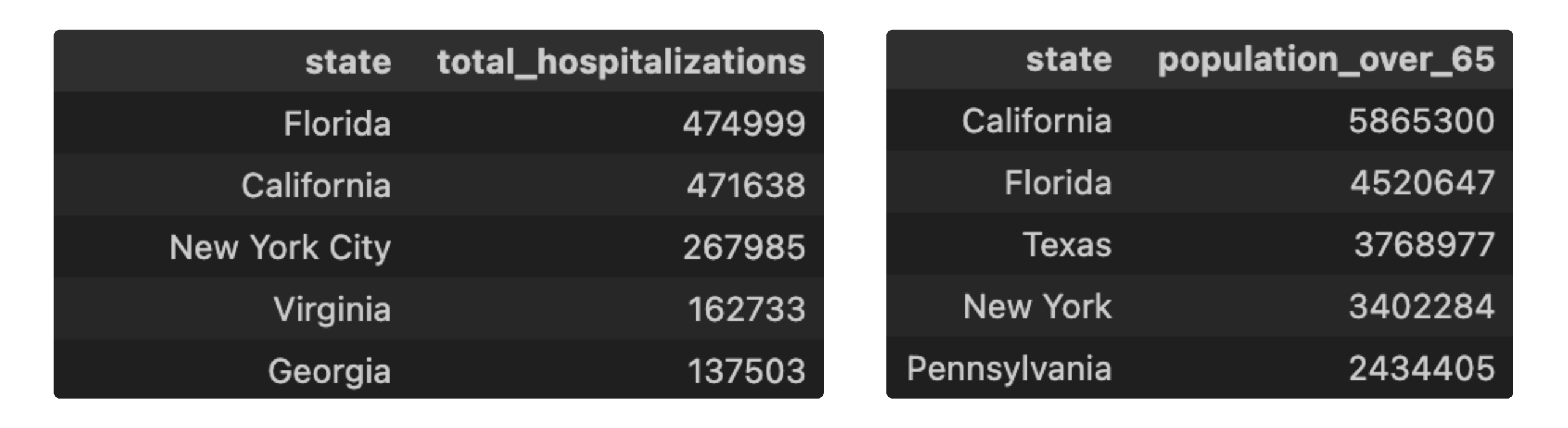Click the Texas cell
1568x428 pixels.
[x=1067, y=245]
